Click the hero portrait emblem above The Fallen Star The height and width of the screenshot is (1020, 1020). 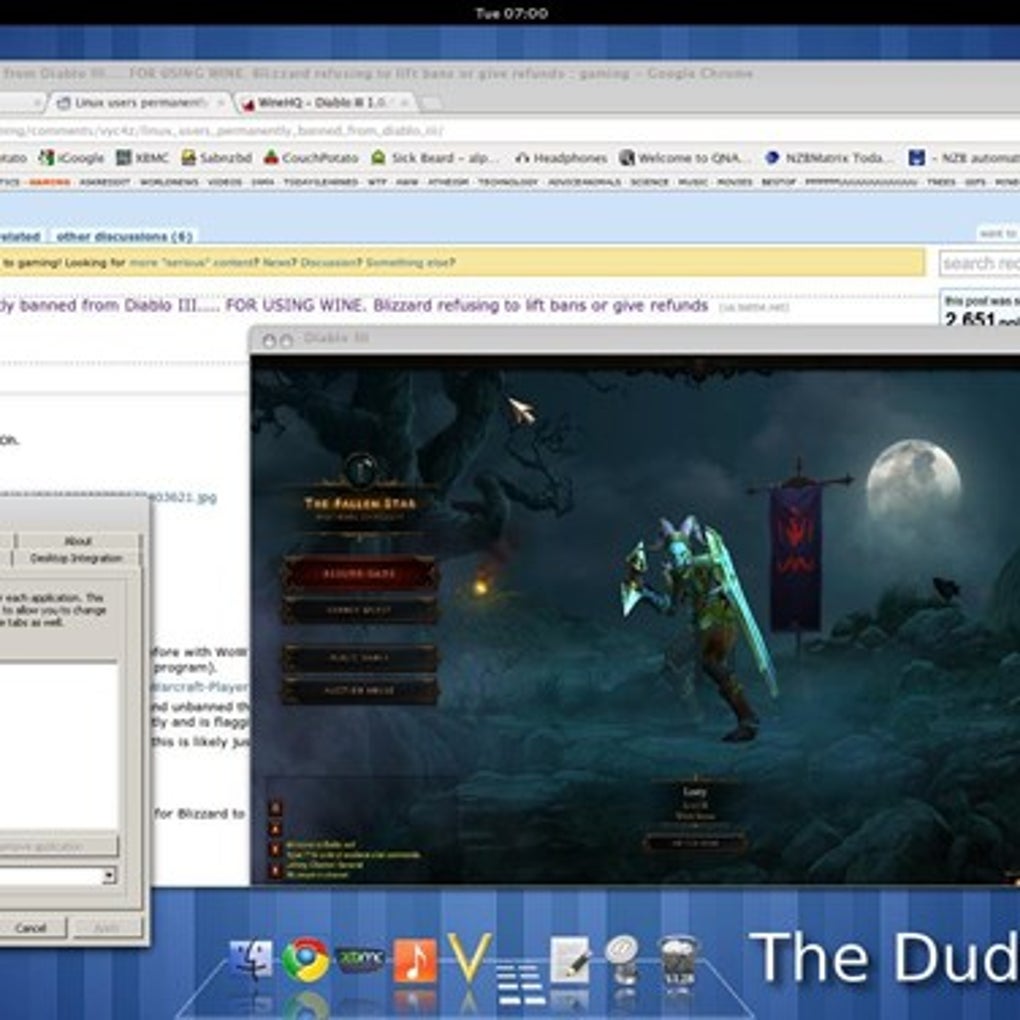(360, 469)
